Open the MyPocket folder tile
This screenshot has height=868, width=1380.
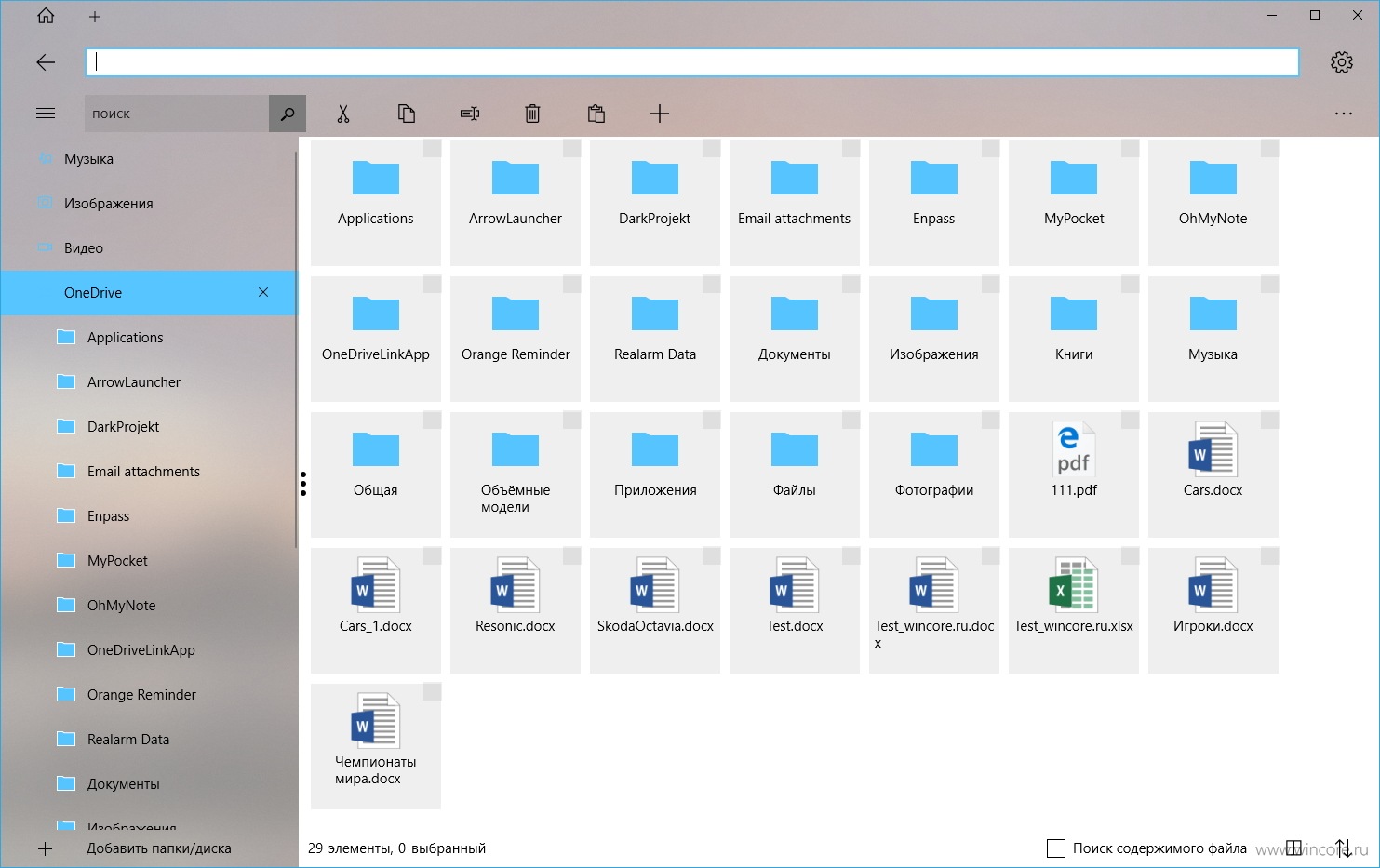click(x=1074, y=202)
